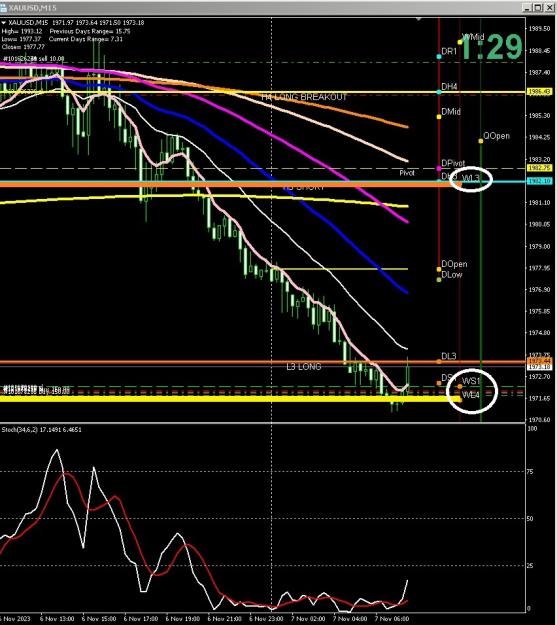Open the One Click Trading dropdown triangle
This screenshot has height=625, width=557.
[x=4, y=23]
